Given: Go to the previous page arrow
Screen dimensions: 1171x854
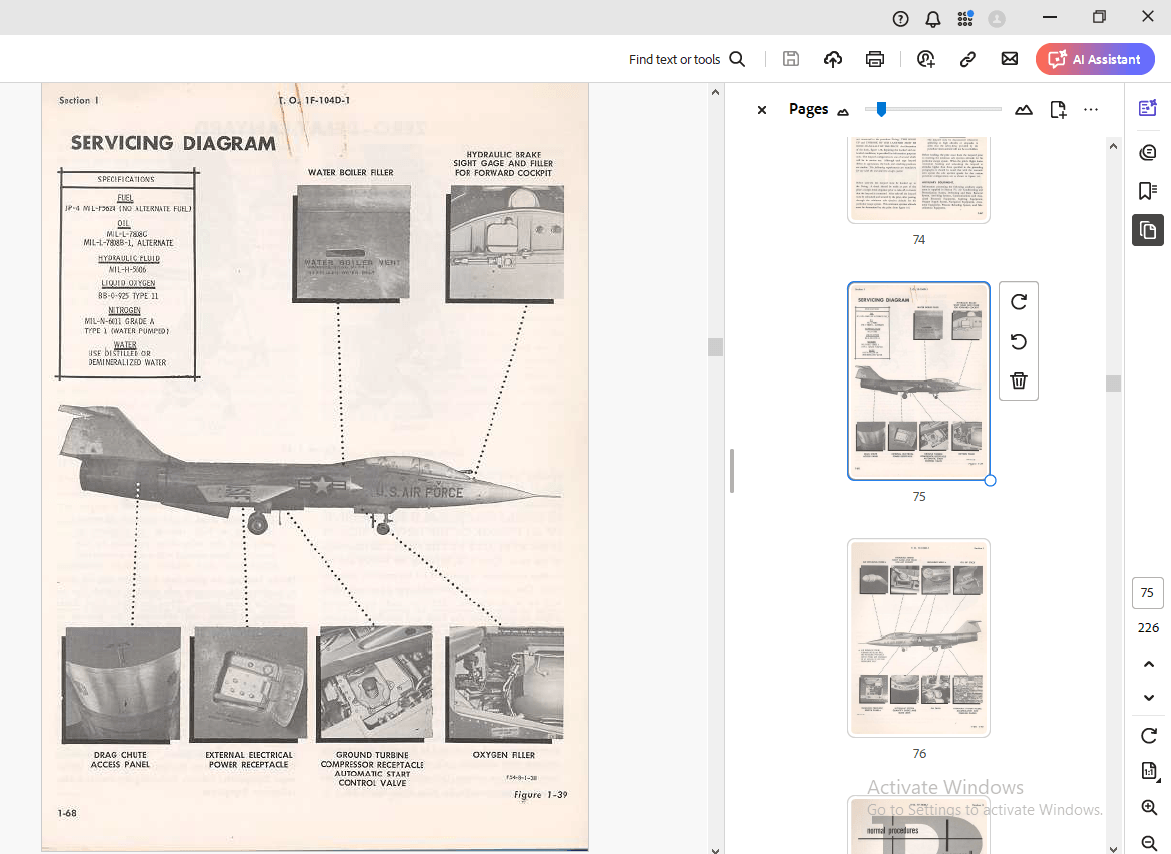Looking at the screenshot, I should click(1149, 664).
